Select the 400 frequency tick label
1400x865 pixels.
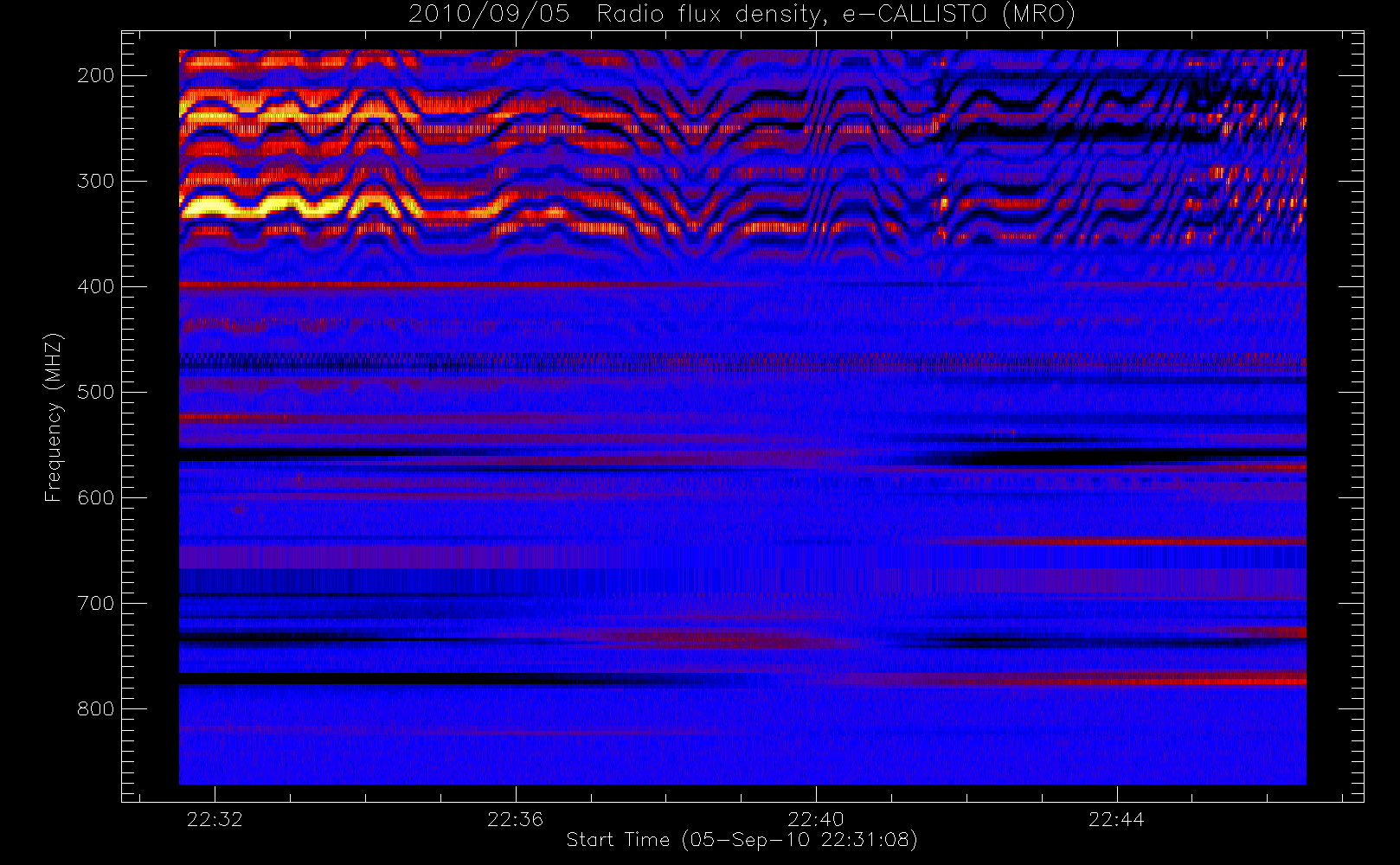click(96, 286)
